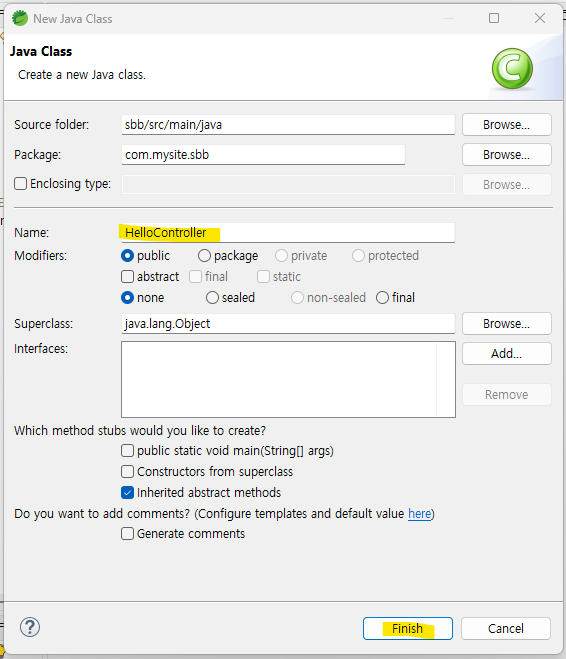Image resolution: width=566 pixels, height=659 pixels.
Task: Click the Remove interface button
Action: click(507, 395)
